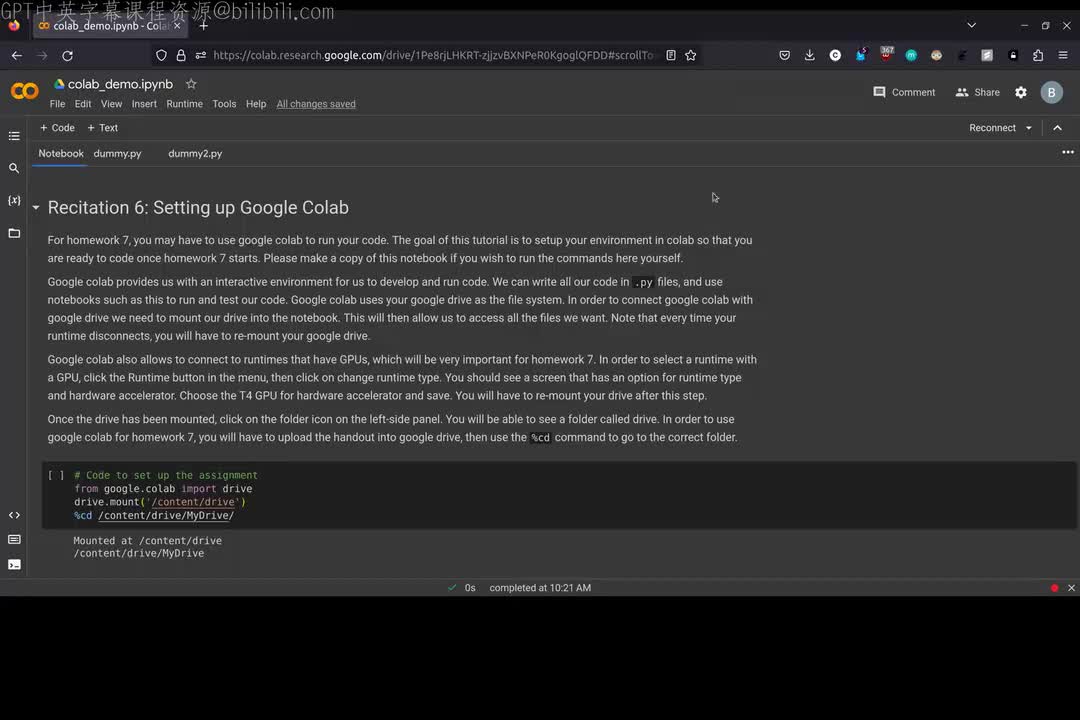This screenshot has height=720, width=1080.
Task: Switch to the Notebook tab
Action: [x=61, y=154]
